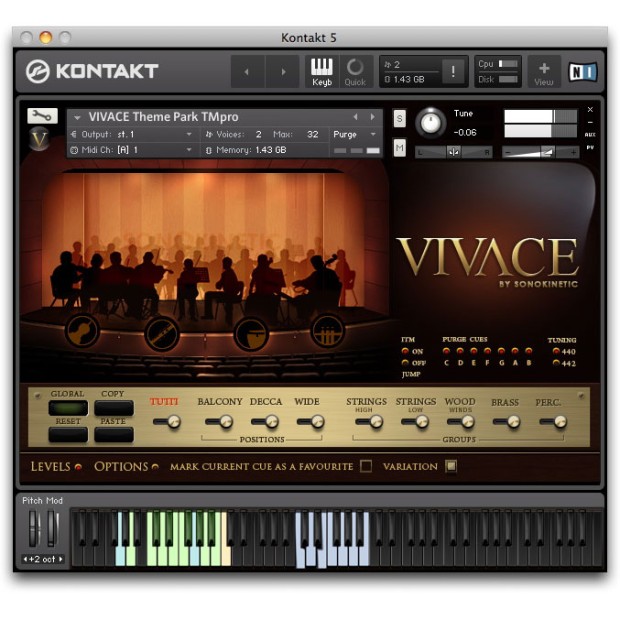Click the Copy button

[113, 408]
